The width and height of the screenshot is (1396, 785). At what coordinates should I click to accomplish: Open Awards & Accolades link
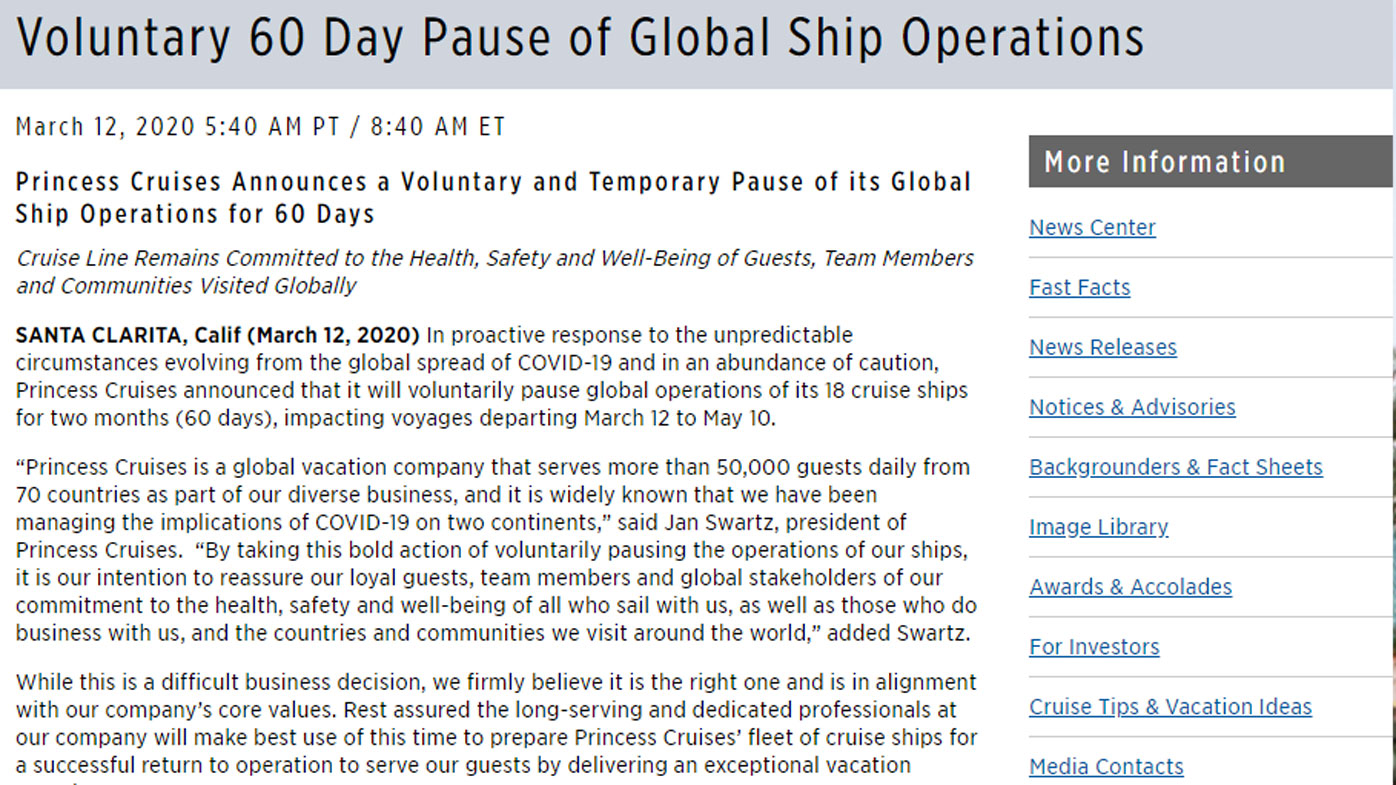tap(1130, 588)
